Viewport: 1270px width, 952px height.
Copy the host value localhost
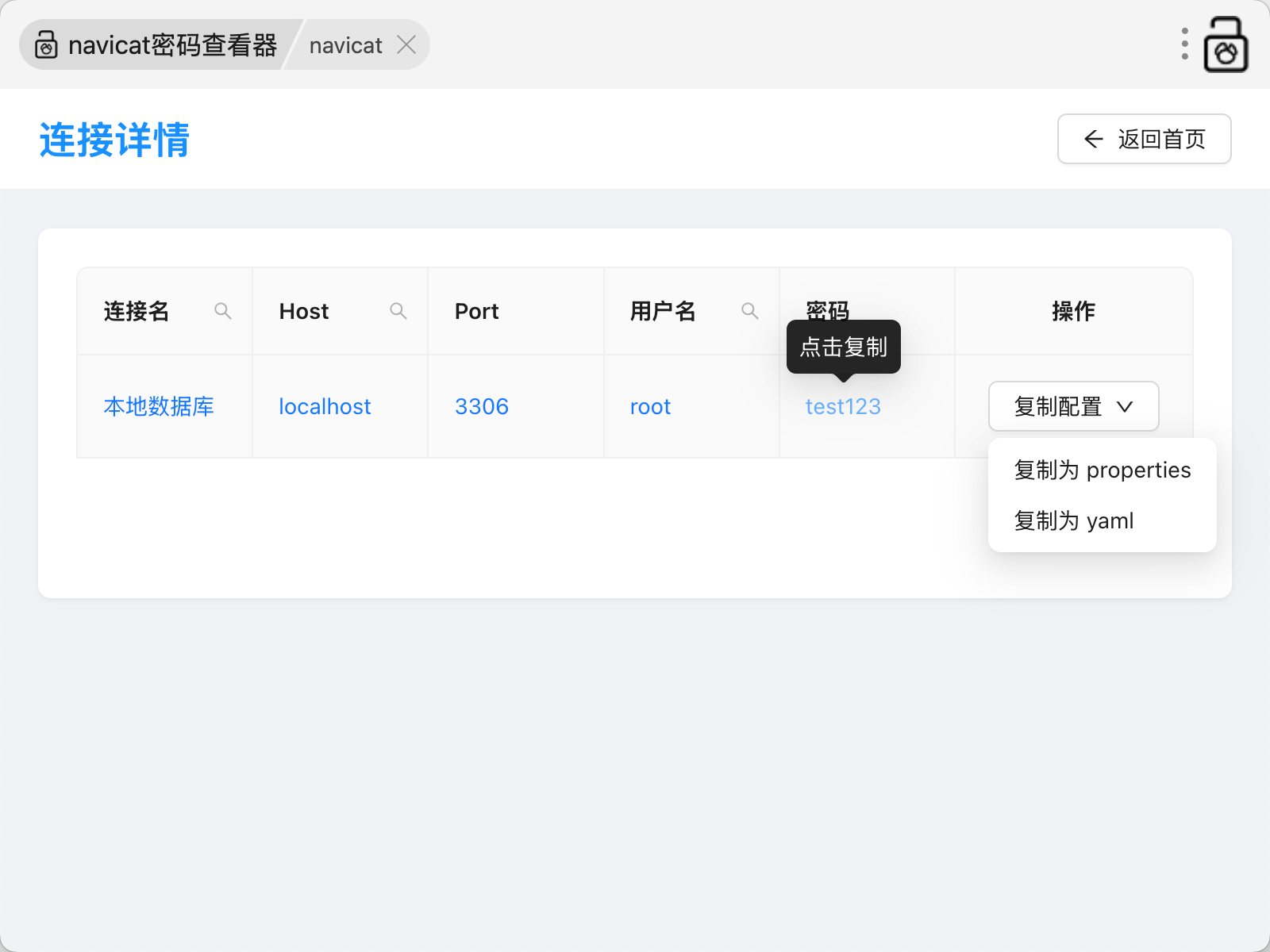pyautogui.click(x=325, y=406)
